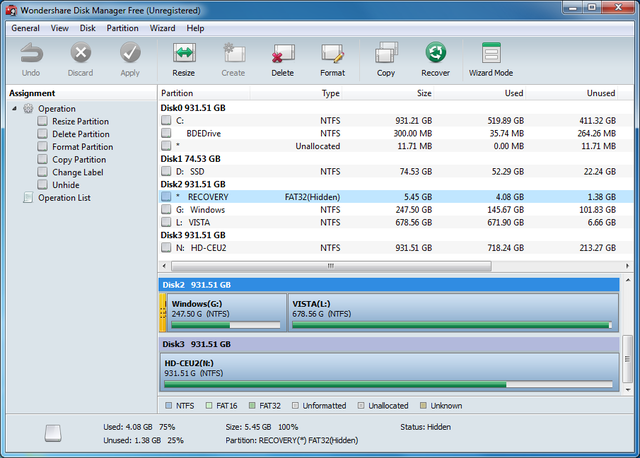Tick the Format Partition checkbox

[42, 147]
